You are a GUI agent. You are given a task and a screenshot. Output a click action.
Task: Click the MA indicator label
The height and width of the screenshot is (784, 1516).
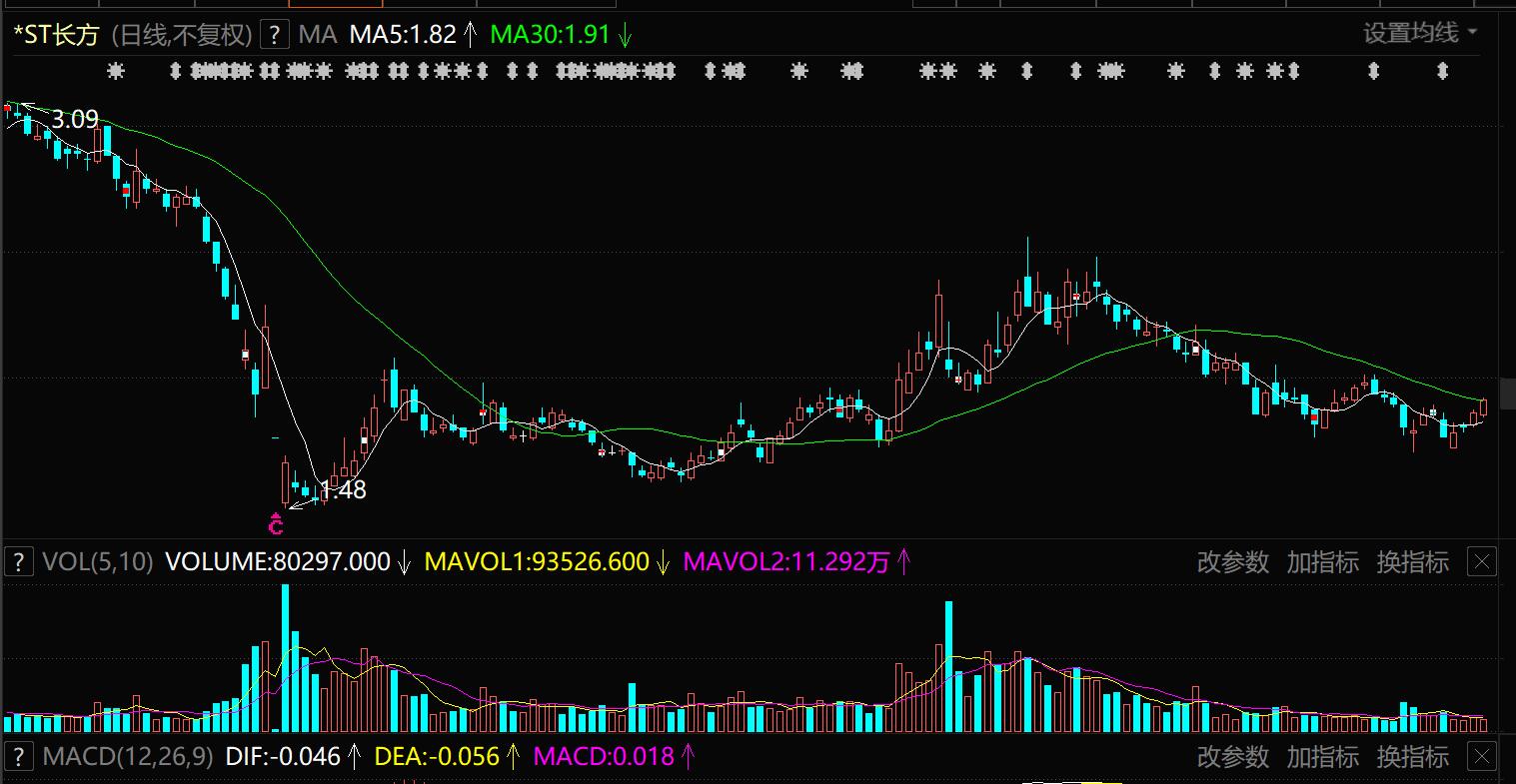[x=318, y=35]
